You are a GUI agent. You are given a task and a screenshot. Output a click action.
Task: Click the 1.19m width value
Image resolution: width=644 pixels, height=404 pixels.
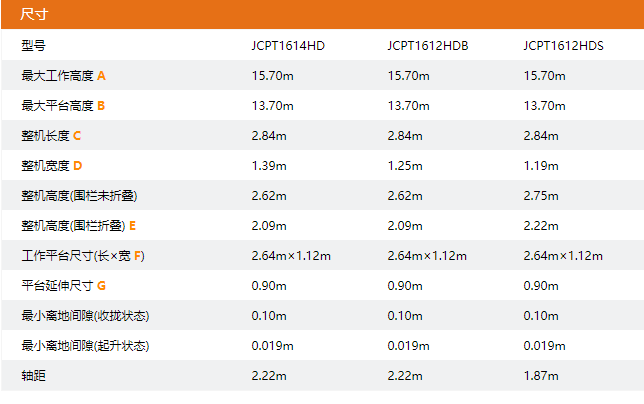[x=540, y=165]
